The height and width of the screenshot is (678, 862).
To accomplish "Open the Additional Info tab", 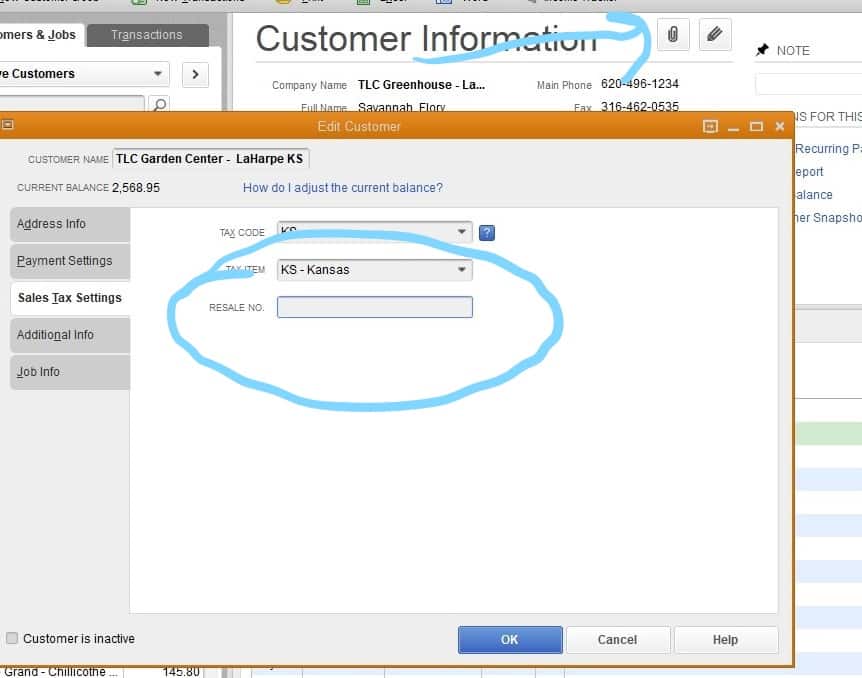I will coord(70,334).
